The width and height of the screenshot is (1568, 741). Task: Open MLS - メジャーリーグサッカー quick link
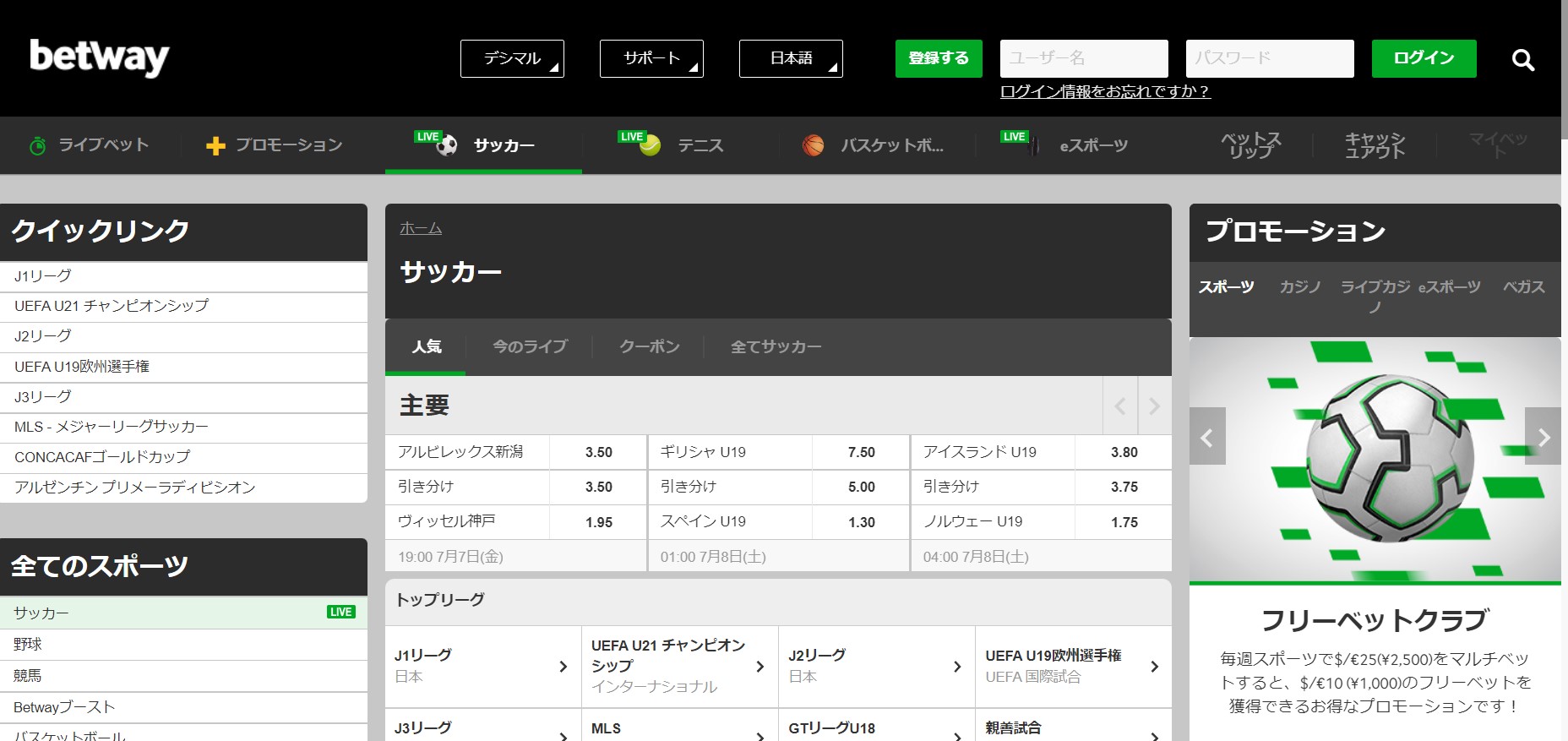[x=183, y=428]
